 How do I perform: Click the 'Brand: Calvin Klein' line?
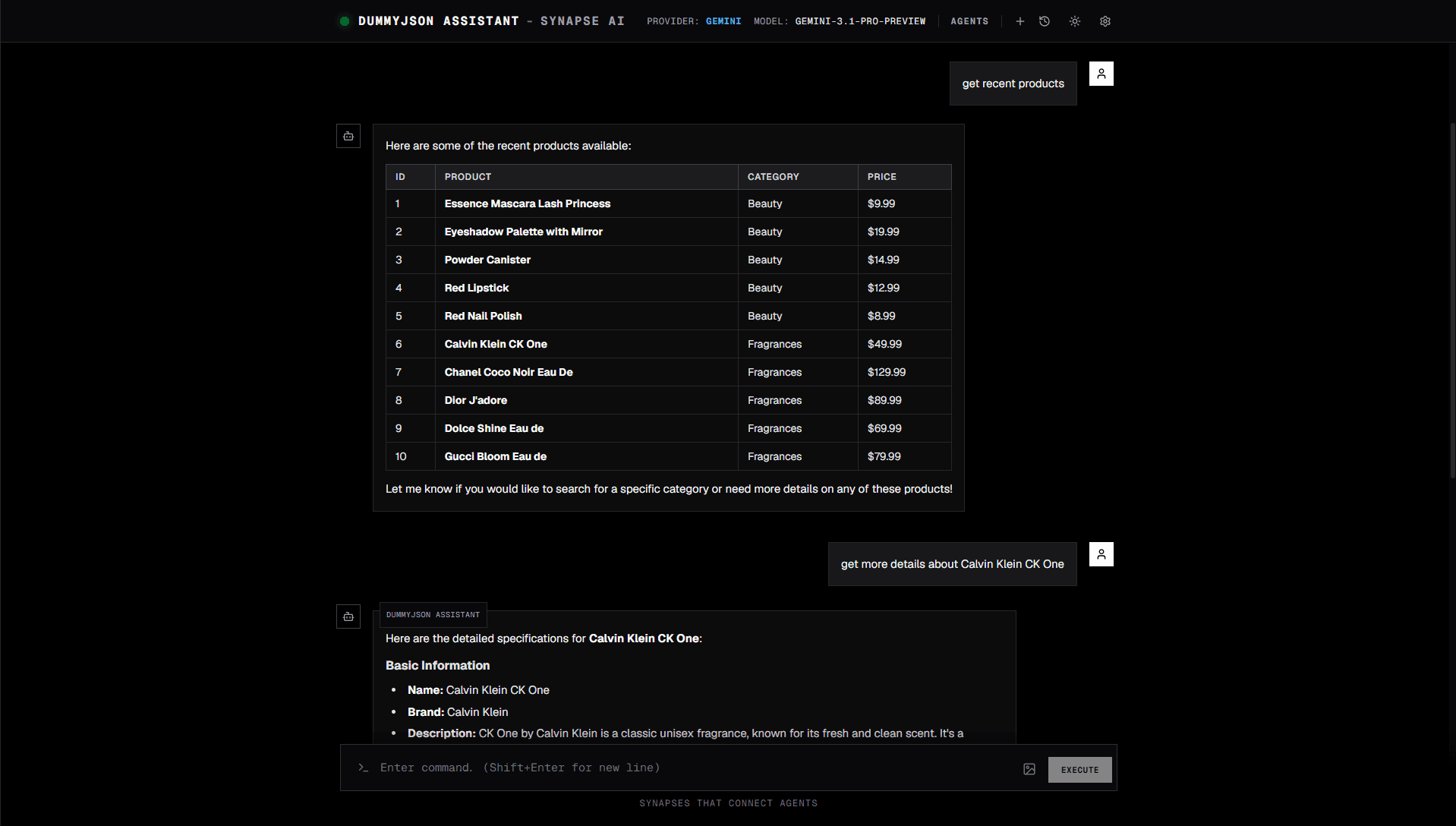[x=458, y=712]
